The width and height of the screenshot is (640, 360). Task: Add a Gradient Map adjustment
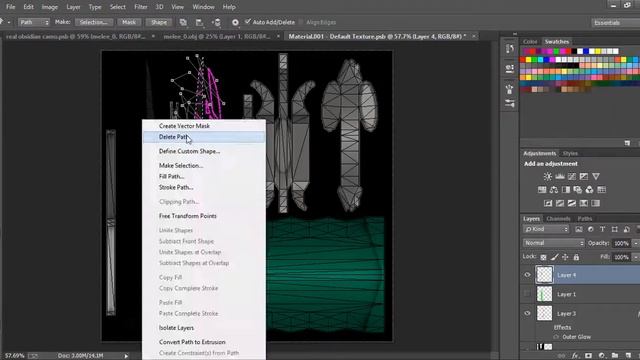point(596,203)
